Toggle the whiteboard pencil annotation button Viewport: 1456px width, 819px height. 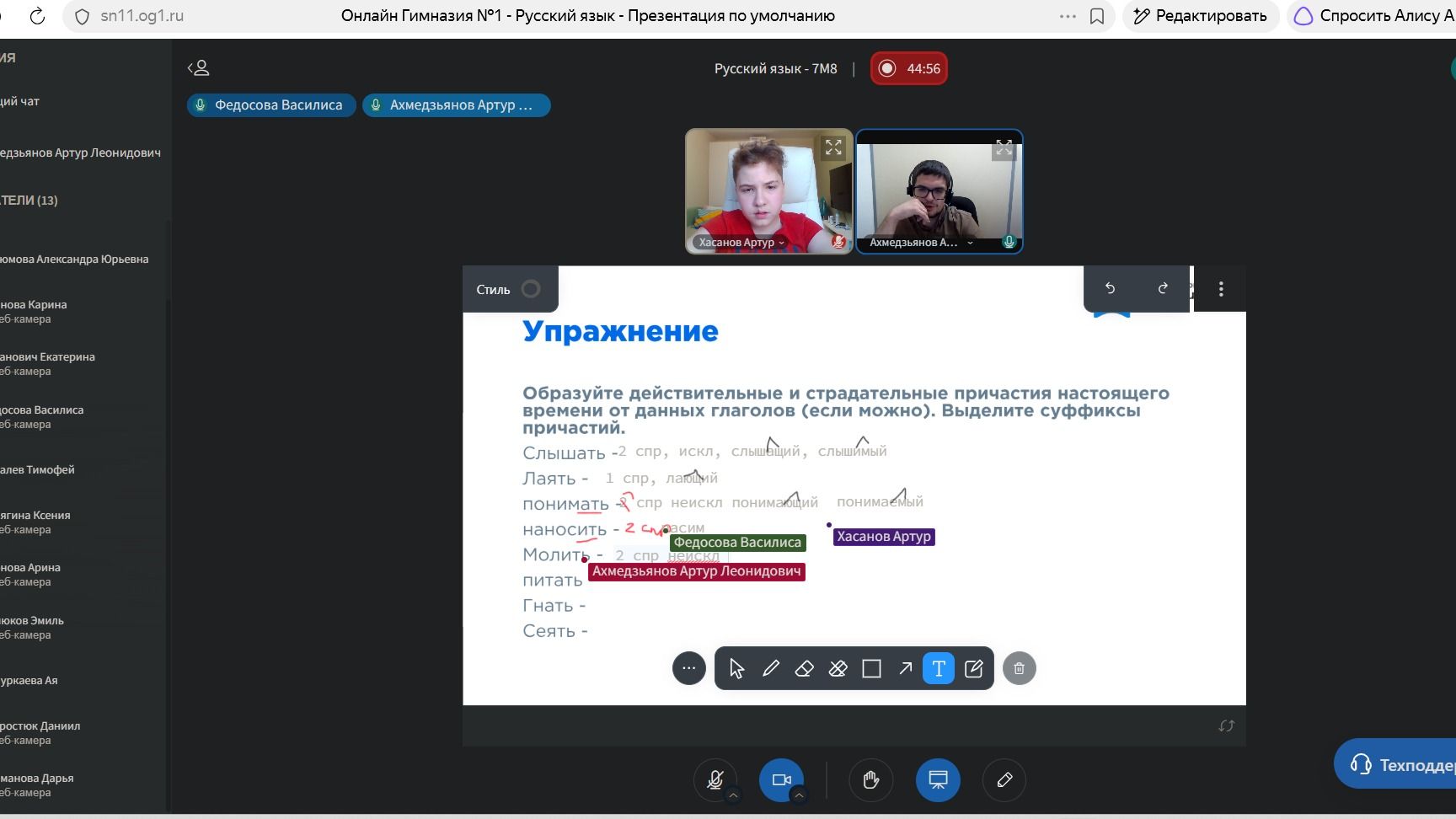pyautogui.click(x=1004, y=779)
